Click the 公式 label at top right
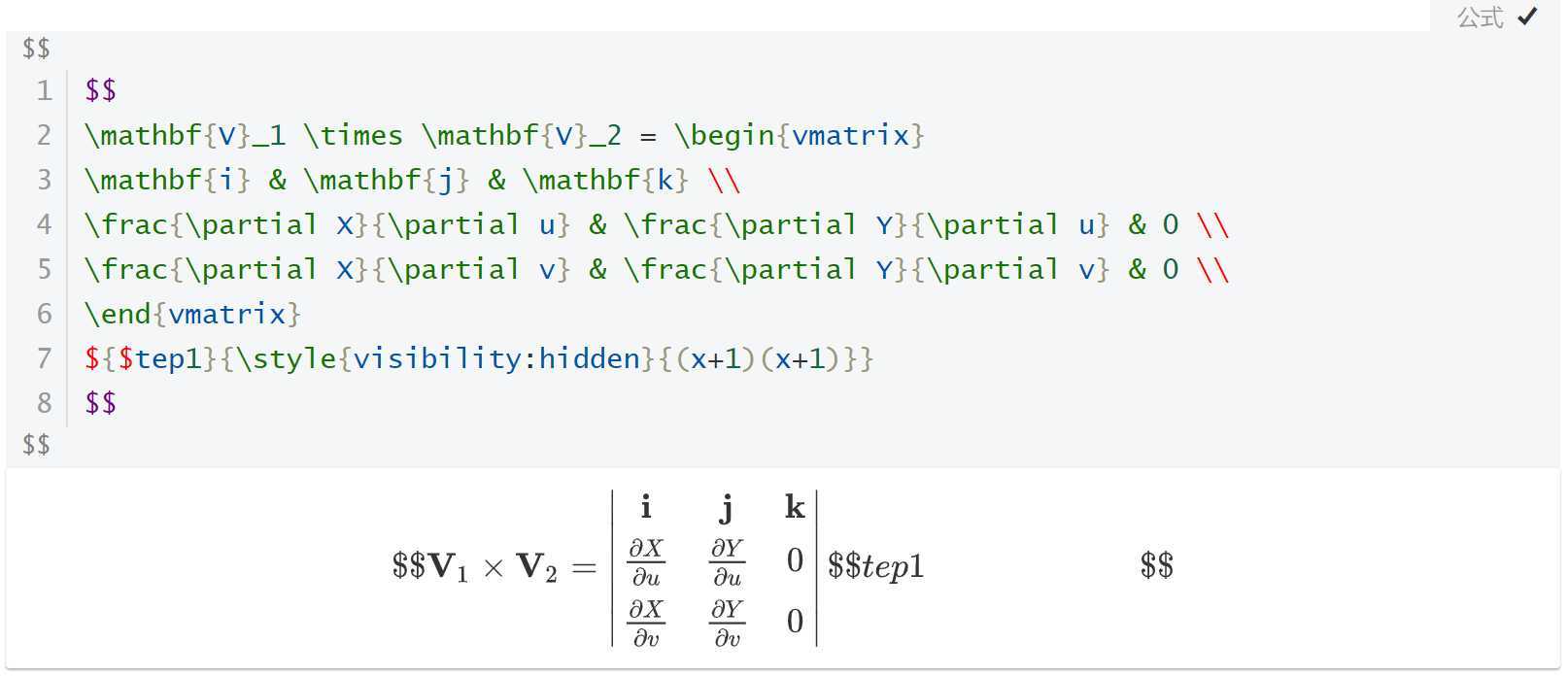This screenshot has width=1568, height=676. (x=1481, y=17)
